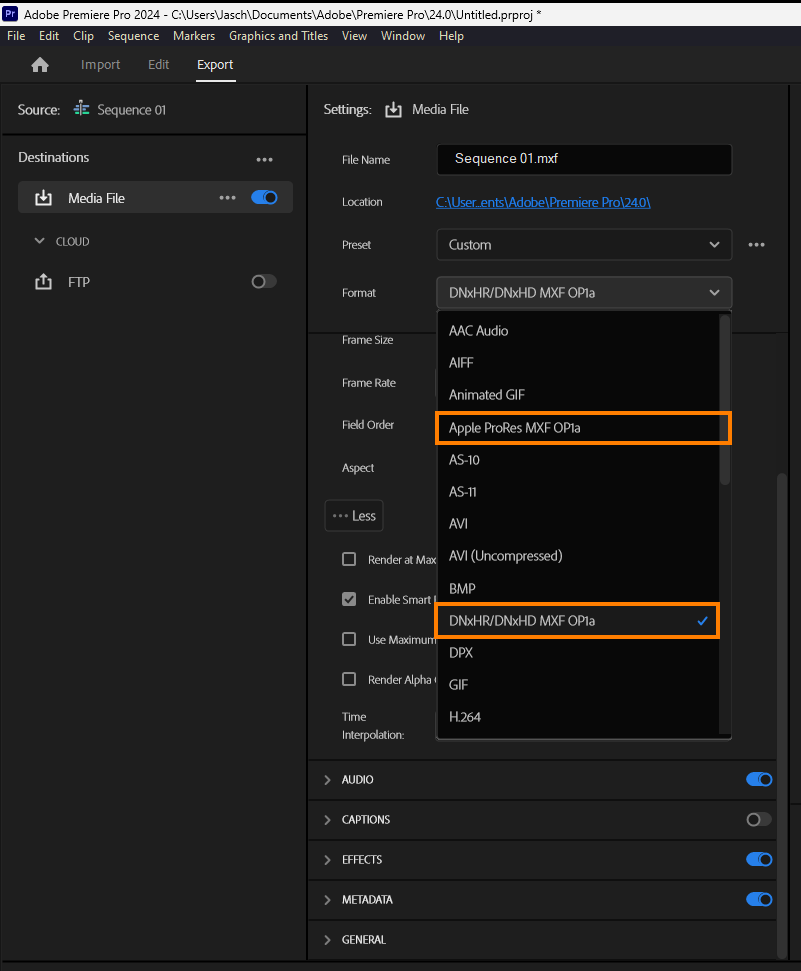Select AVI (Uncompressed) format
This screenshot has height=971, width=801.
point(578,556)
